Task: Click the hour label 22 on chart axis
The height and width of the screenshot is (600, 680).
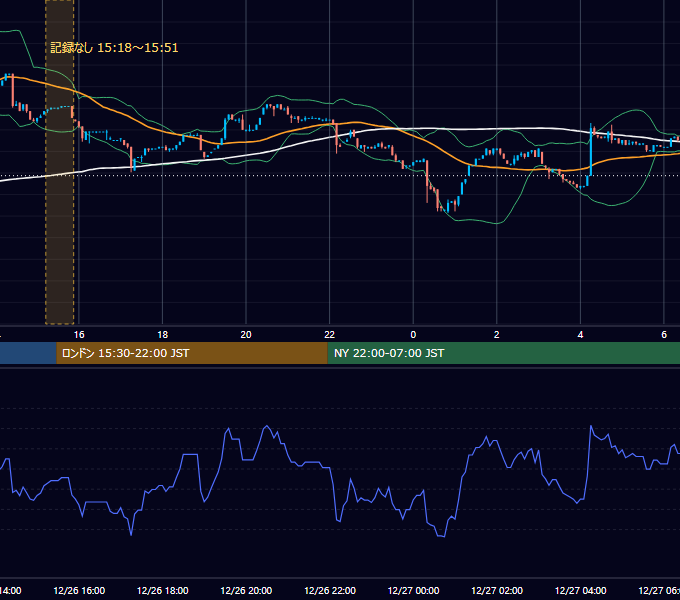Action: coord(330,335)
